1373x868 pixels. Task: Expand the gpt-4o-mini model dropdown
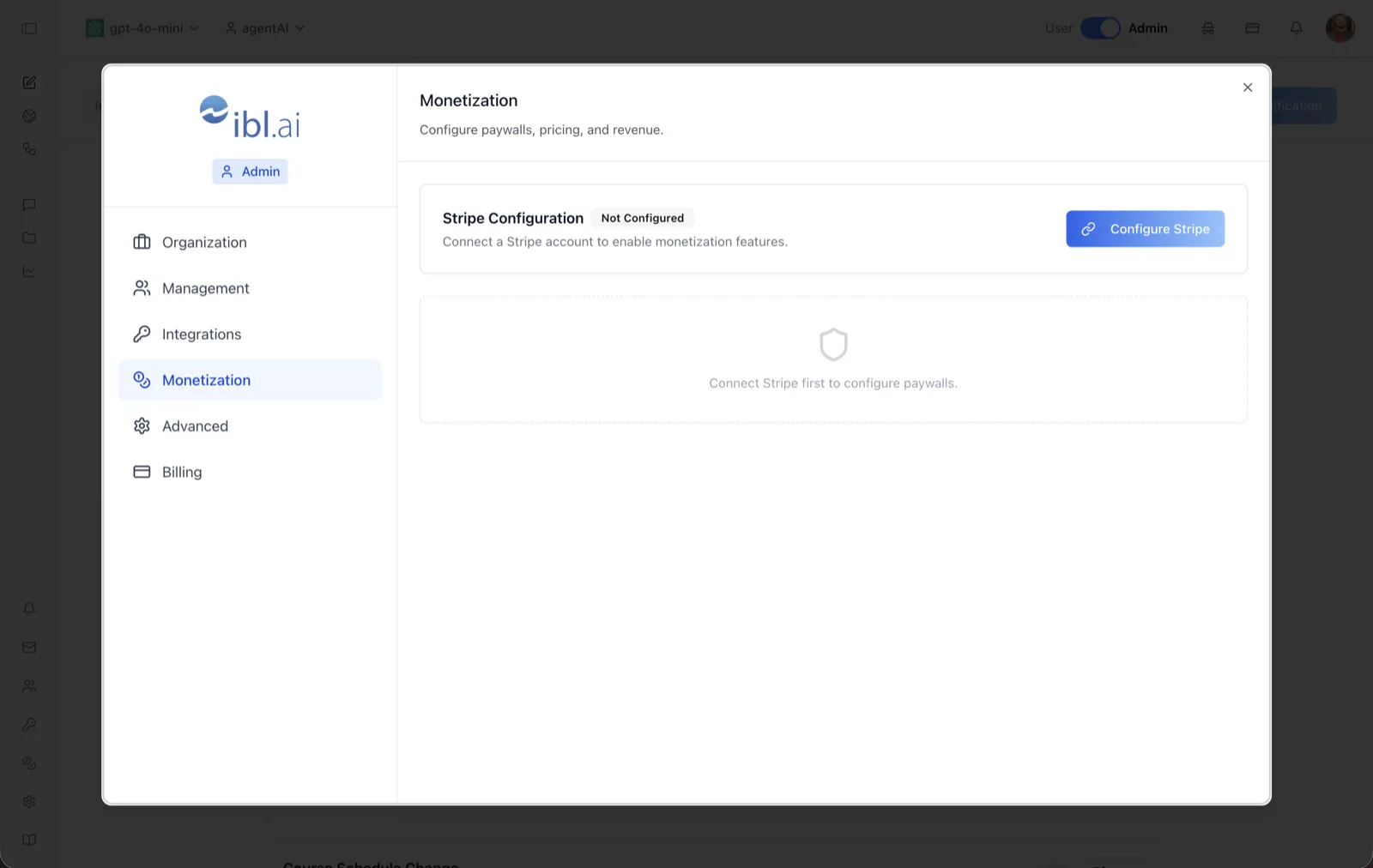click(142, 28)
